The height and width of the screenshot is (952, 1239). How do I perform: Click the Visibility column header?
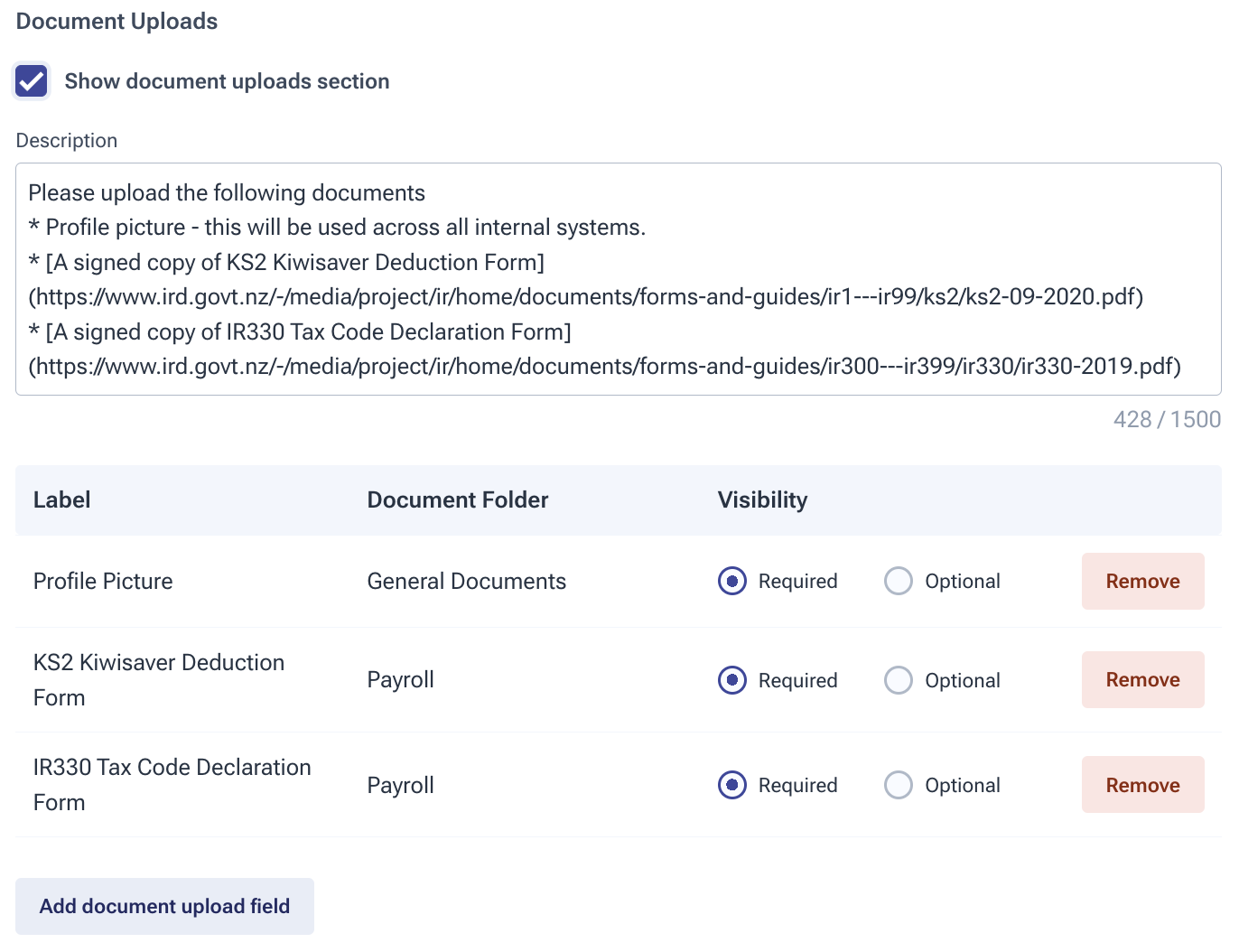(x=762, y=500)
